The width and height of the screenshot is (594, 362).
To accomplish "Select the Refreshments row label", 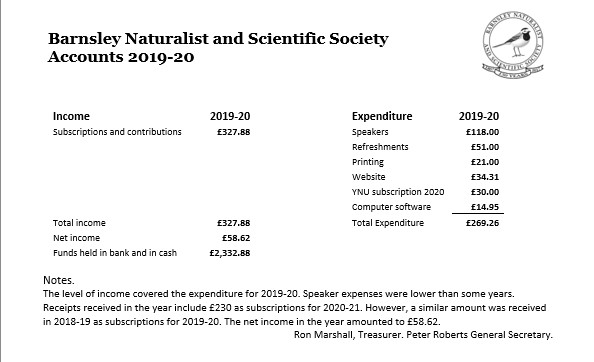I will pos(380,147).
